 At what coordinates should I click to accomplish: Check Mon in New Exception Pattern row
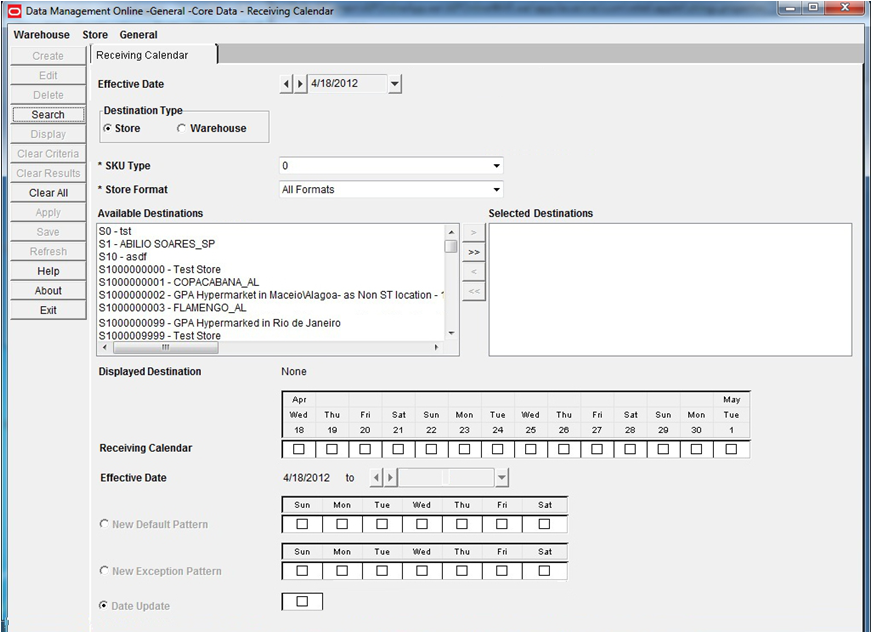tap(342, 570)
